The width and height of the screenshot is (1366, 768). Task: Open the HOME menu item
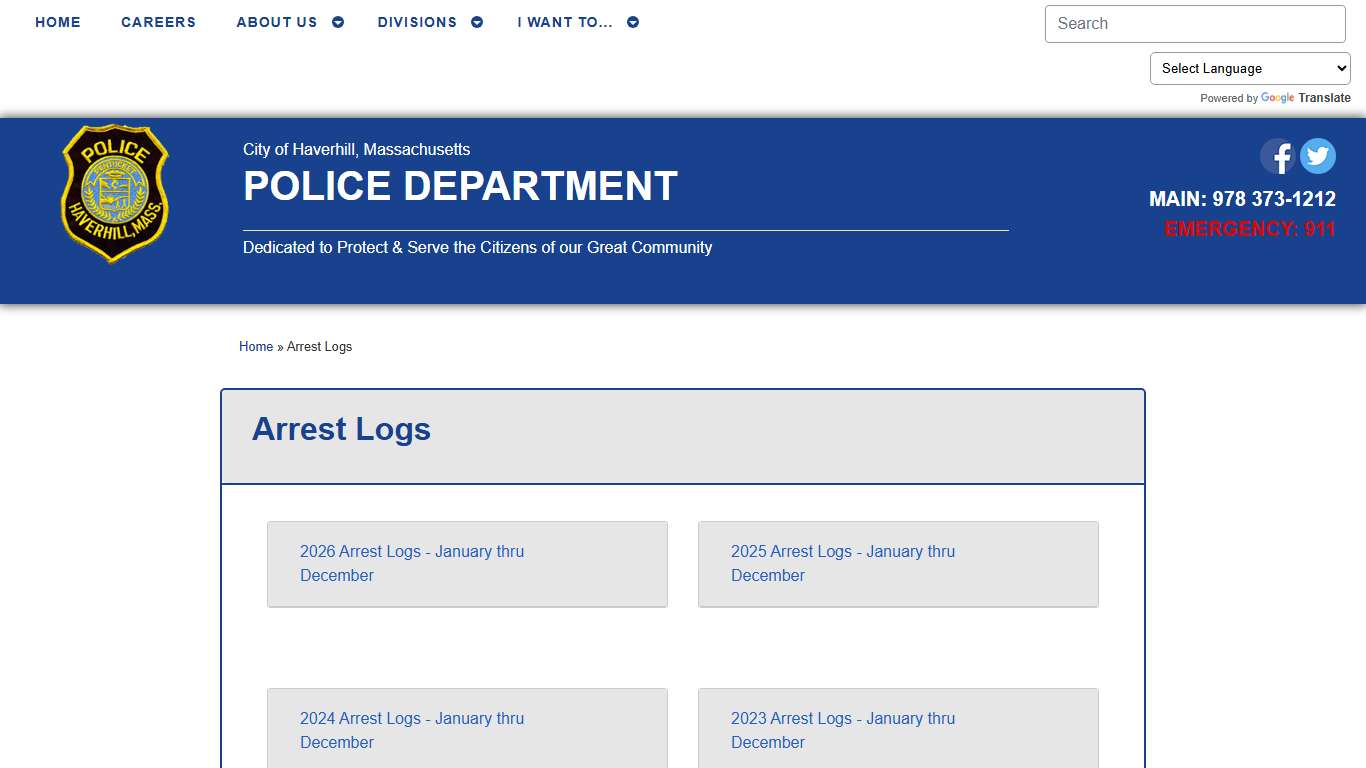coord(57,21)
